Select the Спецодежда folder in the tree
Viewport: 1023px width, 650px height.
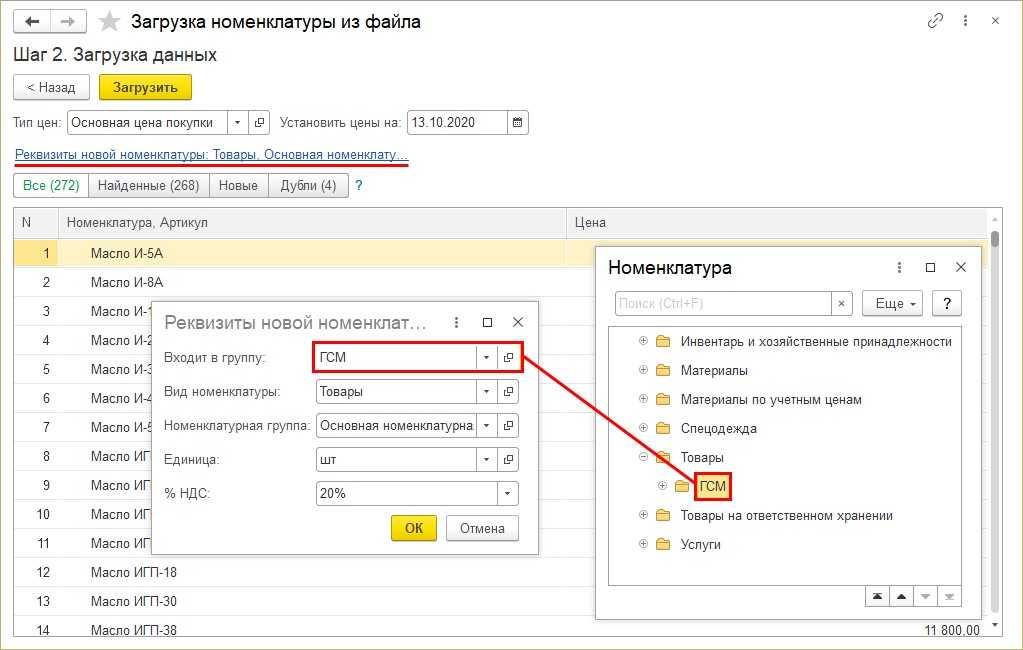tap(718, 429)
